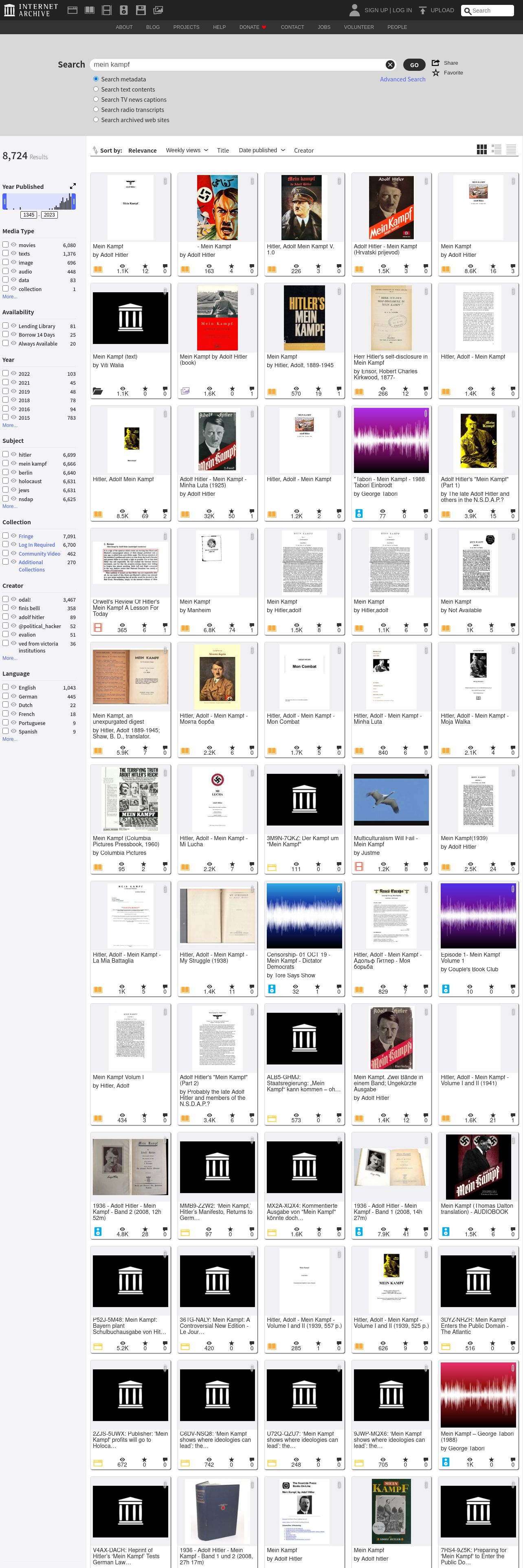The image size is (523, 1568).
Task: Expand More under Creator facet
Action: [9, 658]
